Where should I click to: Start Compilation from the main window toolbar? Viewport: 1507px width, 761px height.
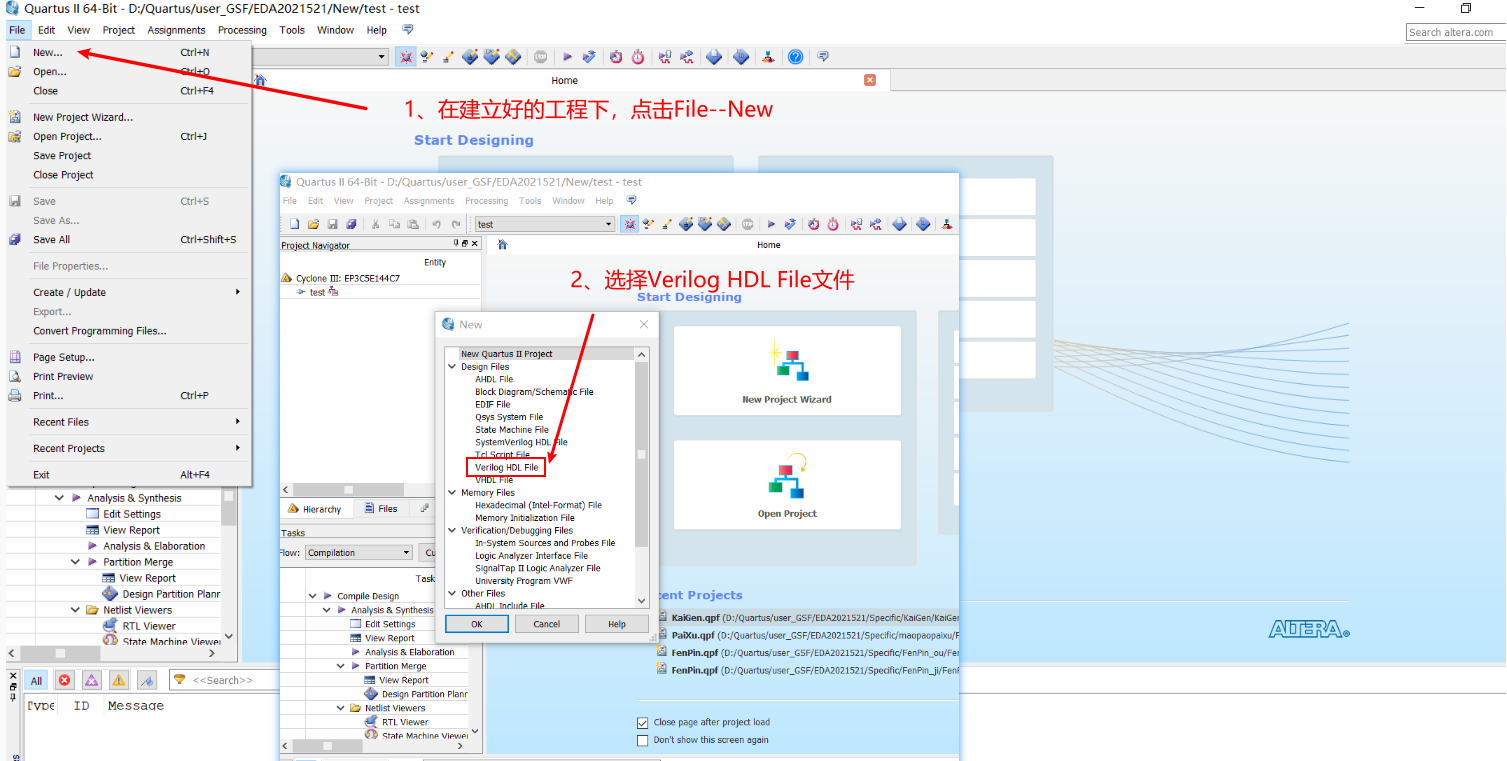click(567, 57)
